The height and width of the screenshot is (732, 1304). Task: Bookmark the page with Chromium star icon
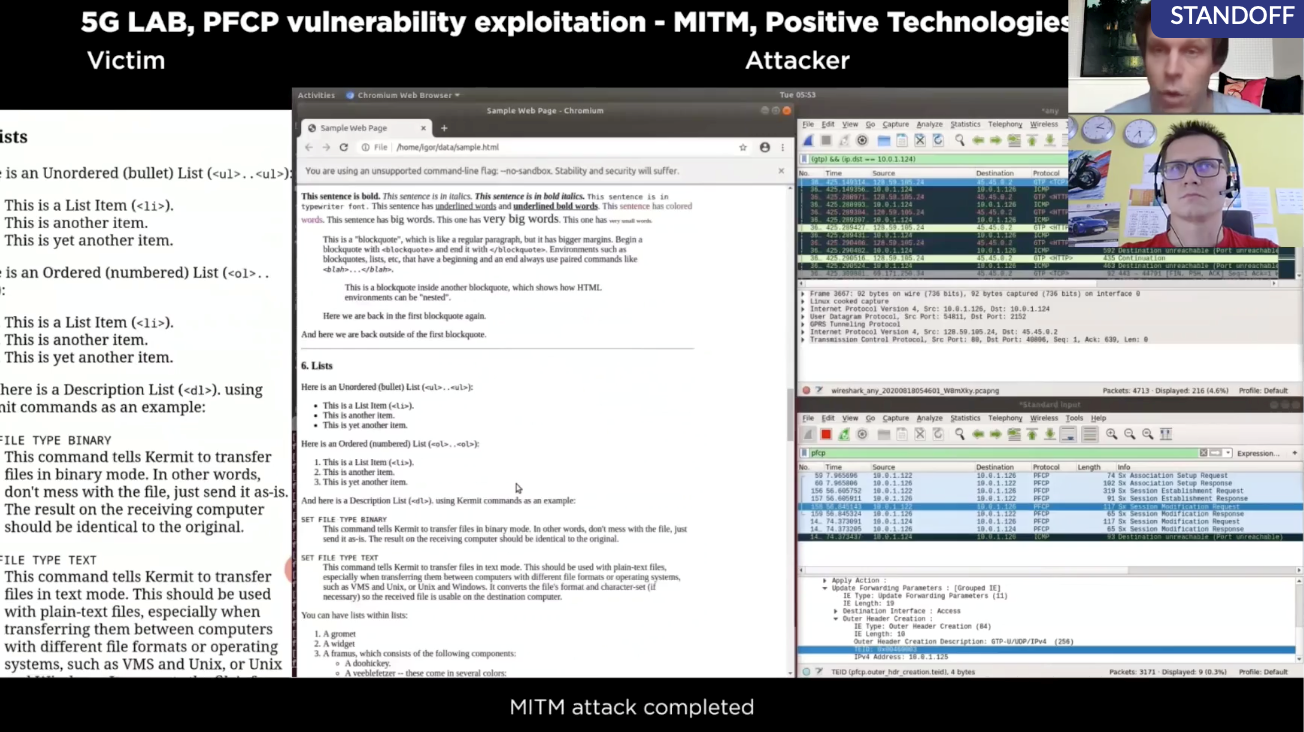click(743, 147)
